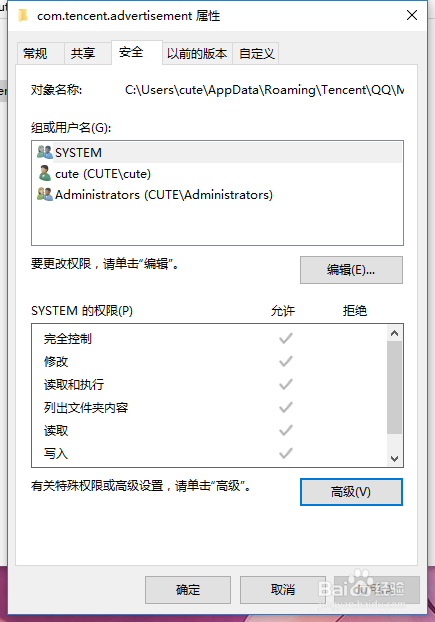
Task: Select the SYSTEM group icon
Action: pos(44,152)
